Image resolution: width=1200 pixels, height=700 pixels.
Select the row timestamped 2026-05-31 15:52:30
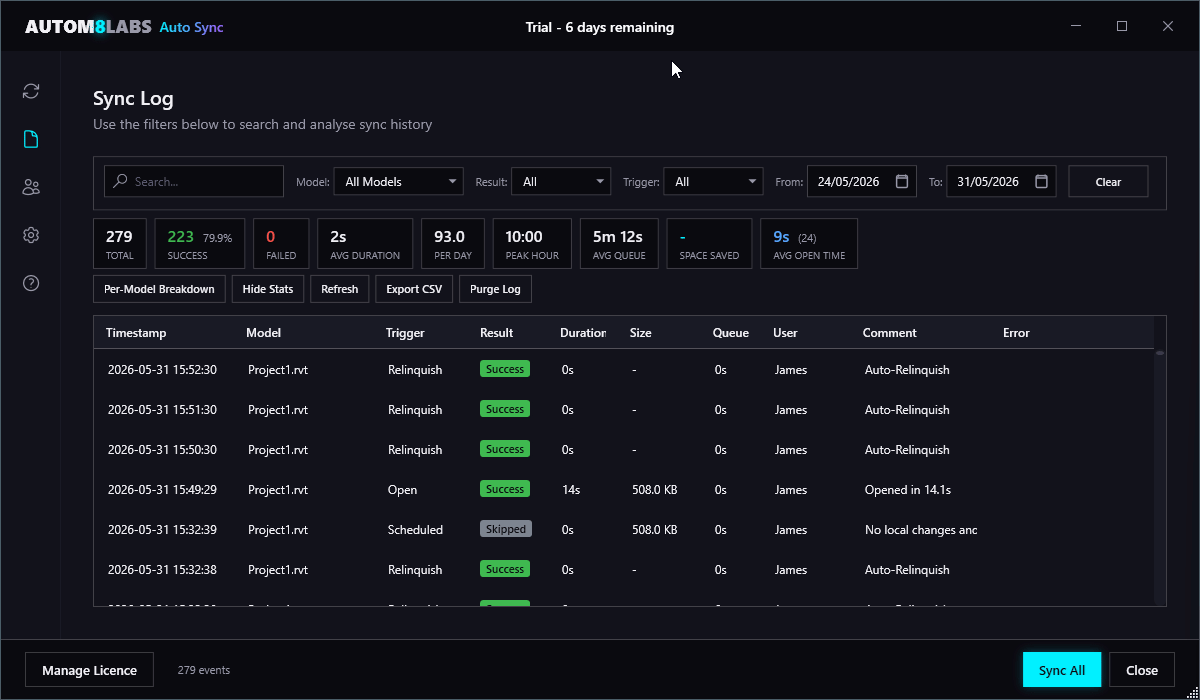[624, 369]
